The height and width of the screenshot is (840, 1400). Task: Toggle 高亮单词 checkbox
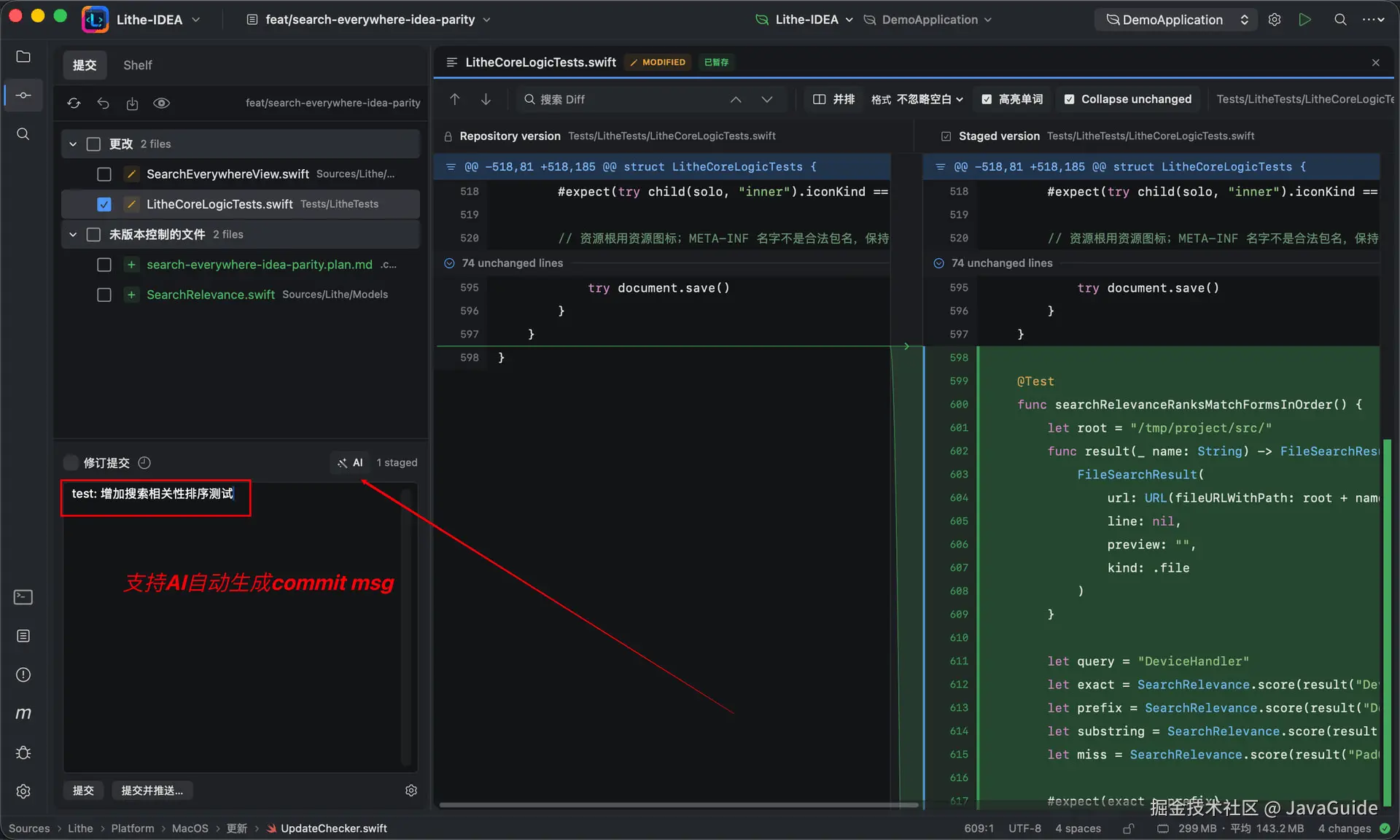(x=987, y=99)
